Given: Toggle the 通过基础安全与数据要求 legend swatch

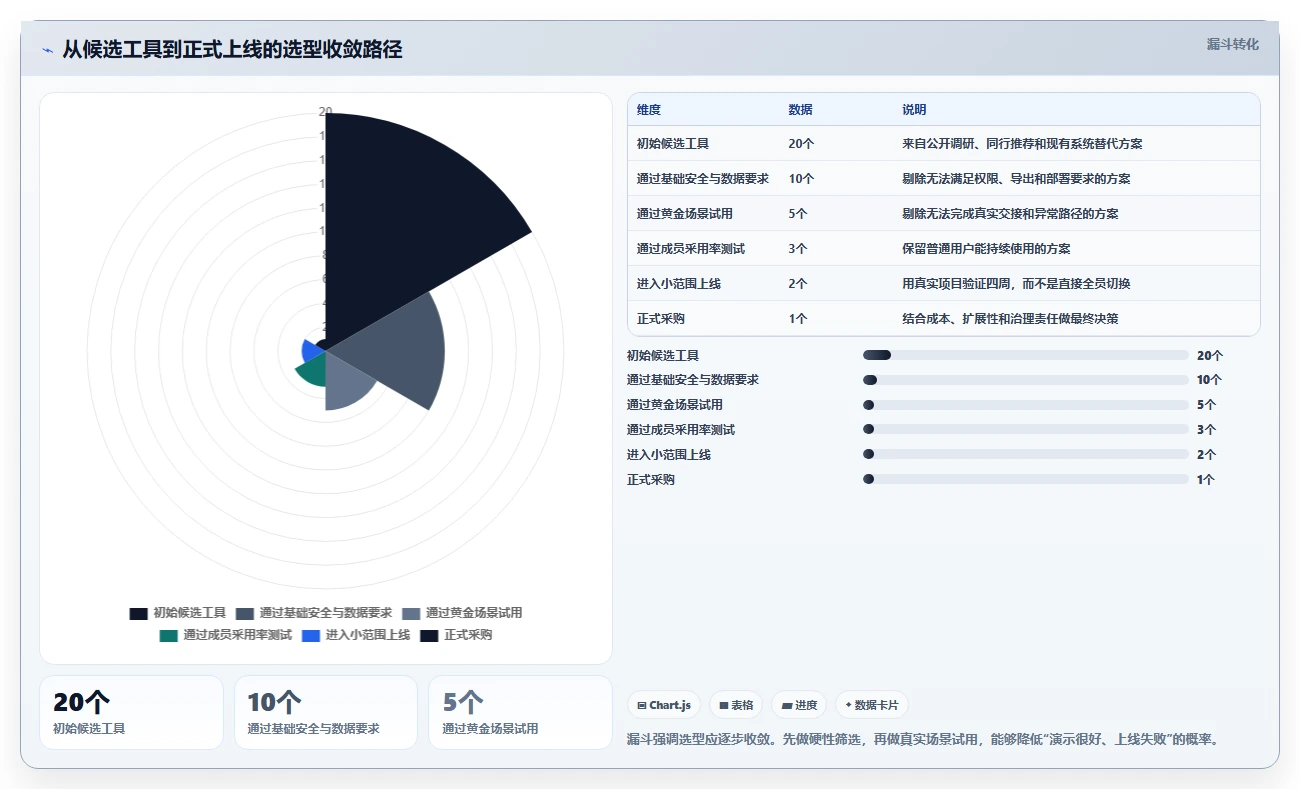Looking at the screenshot, I should pos(245,613).
